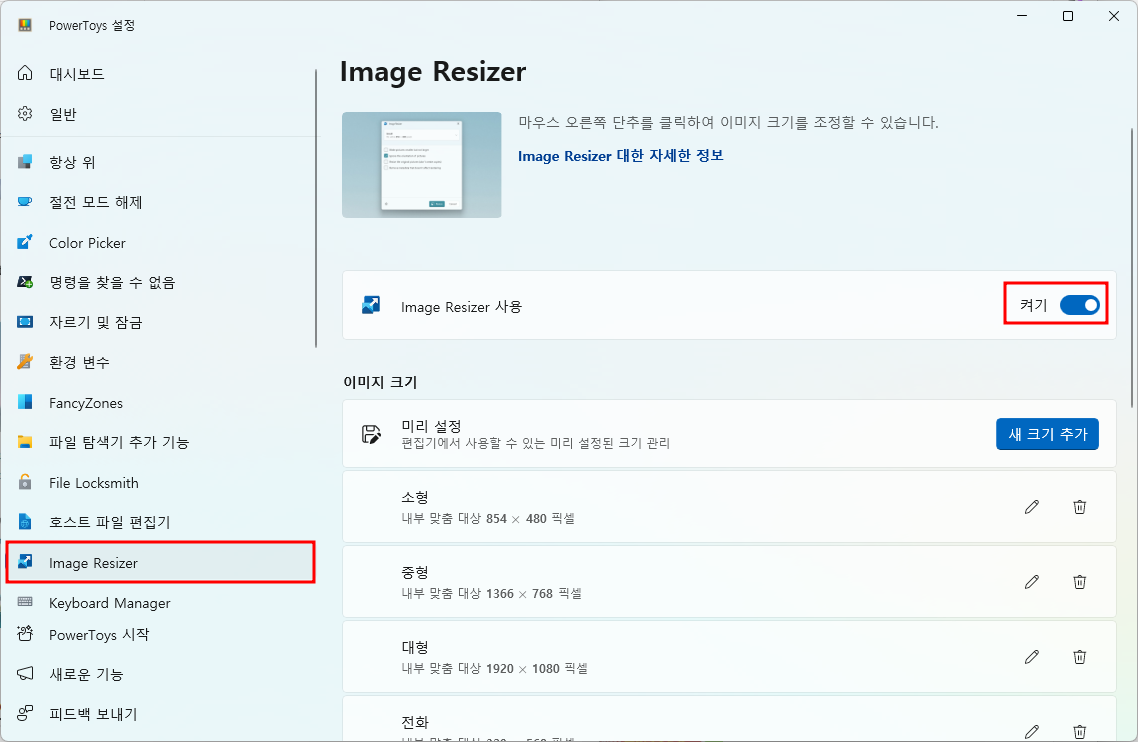Click the PowerToys app icon in title bar
The height and width of the screenshot is (742, 1138).
pos(25,25)
